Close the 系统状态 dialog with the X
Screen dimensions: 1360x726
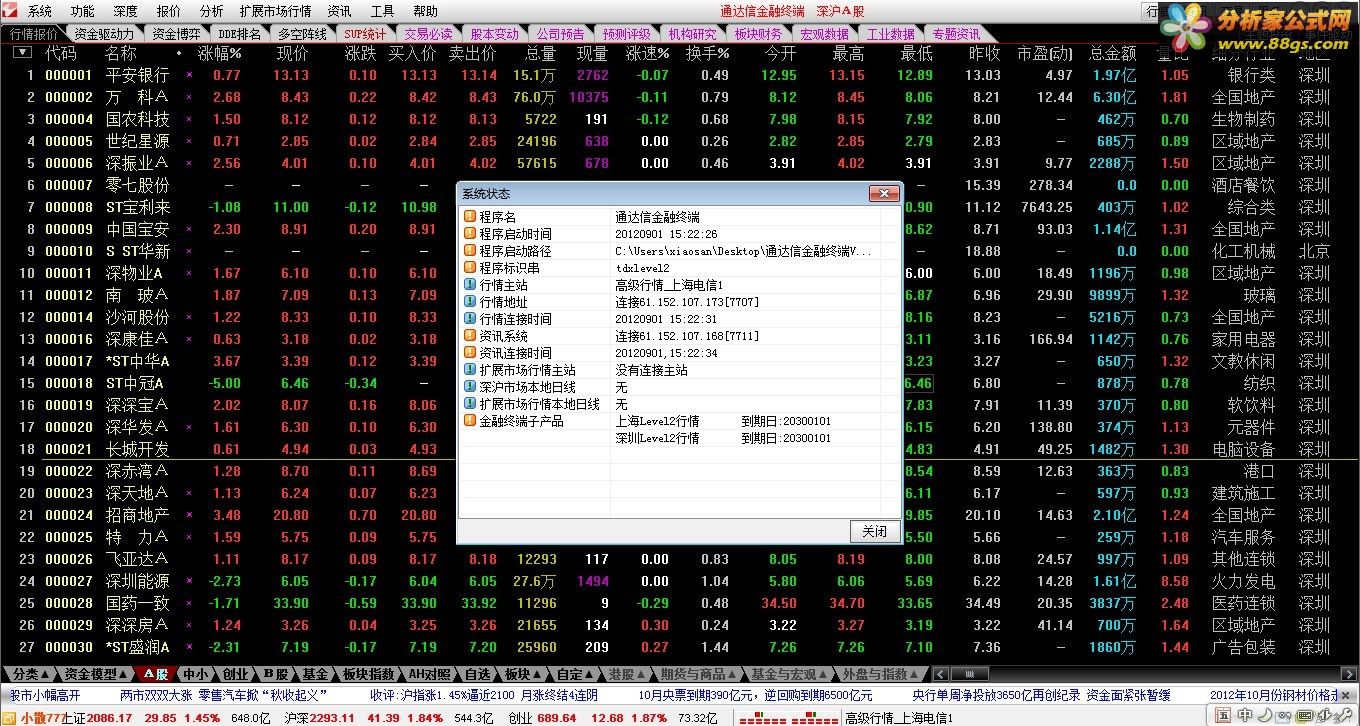pyautogui.click(x=883, y=193)
